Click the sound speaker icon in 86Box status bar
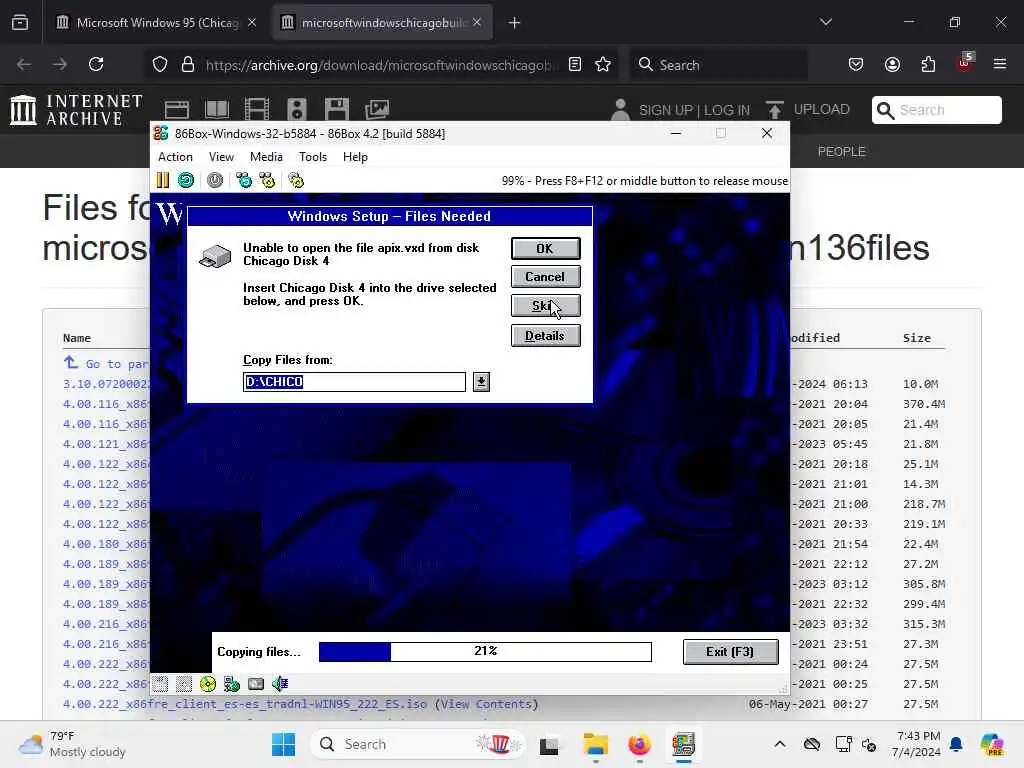The height and width of the screenshot is (768, 1024). coord(280,684)
